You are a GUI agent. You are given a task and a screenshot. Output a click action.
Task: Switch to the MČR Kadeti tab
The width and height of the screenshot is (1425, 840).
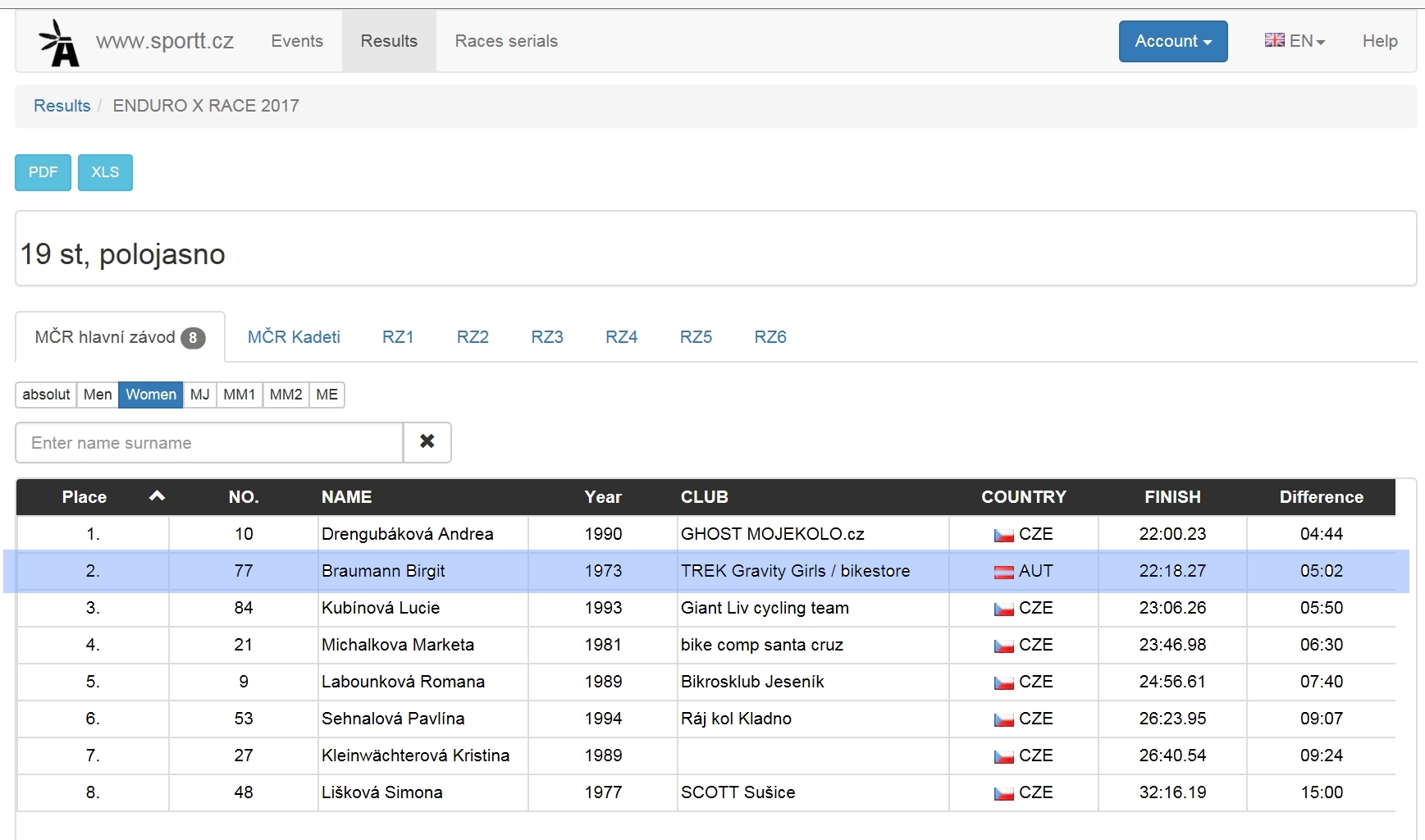click(x=294, y=337)
